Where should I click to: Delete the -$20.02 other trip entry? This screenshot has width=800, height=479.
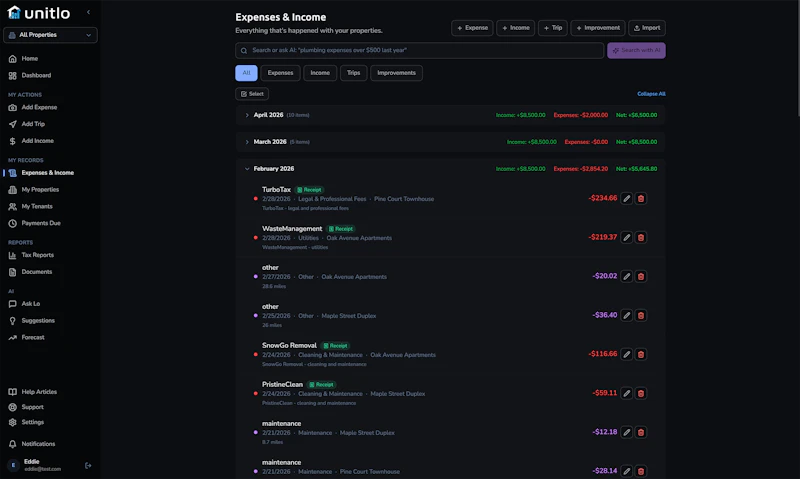coord(641,276)
